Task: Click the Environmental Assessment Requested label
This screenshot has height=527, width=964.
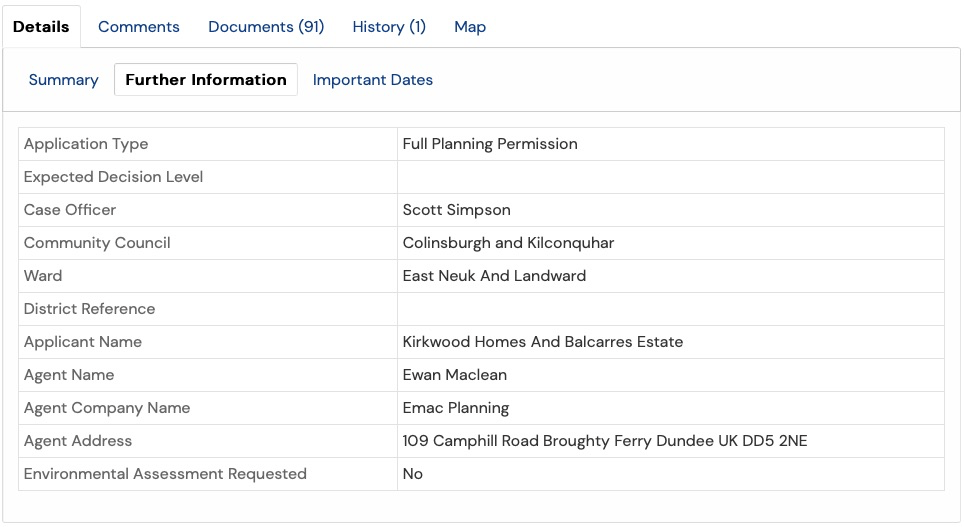Action: (165, 474)
